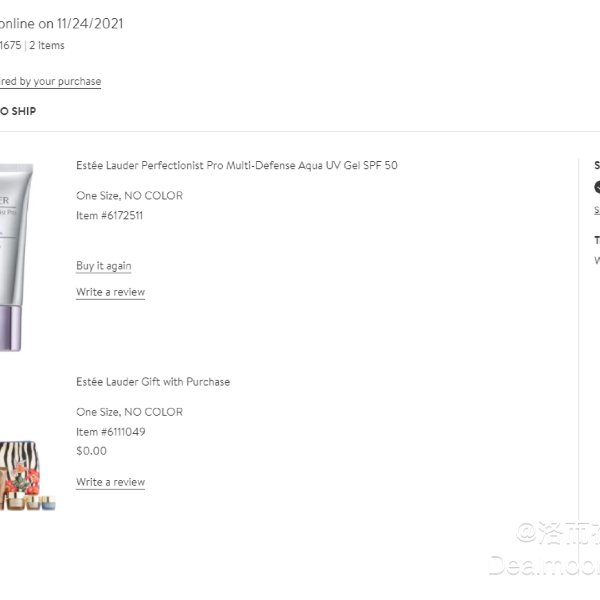
Task: Click the underlined 'S' link at right edge
Action: coord(597,210)
